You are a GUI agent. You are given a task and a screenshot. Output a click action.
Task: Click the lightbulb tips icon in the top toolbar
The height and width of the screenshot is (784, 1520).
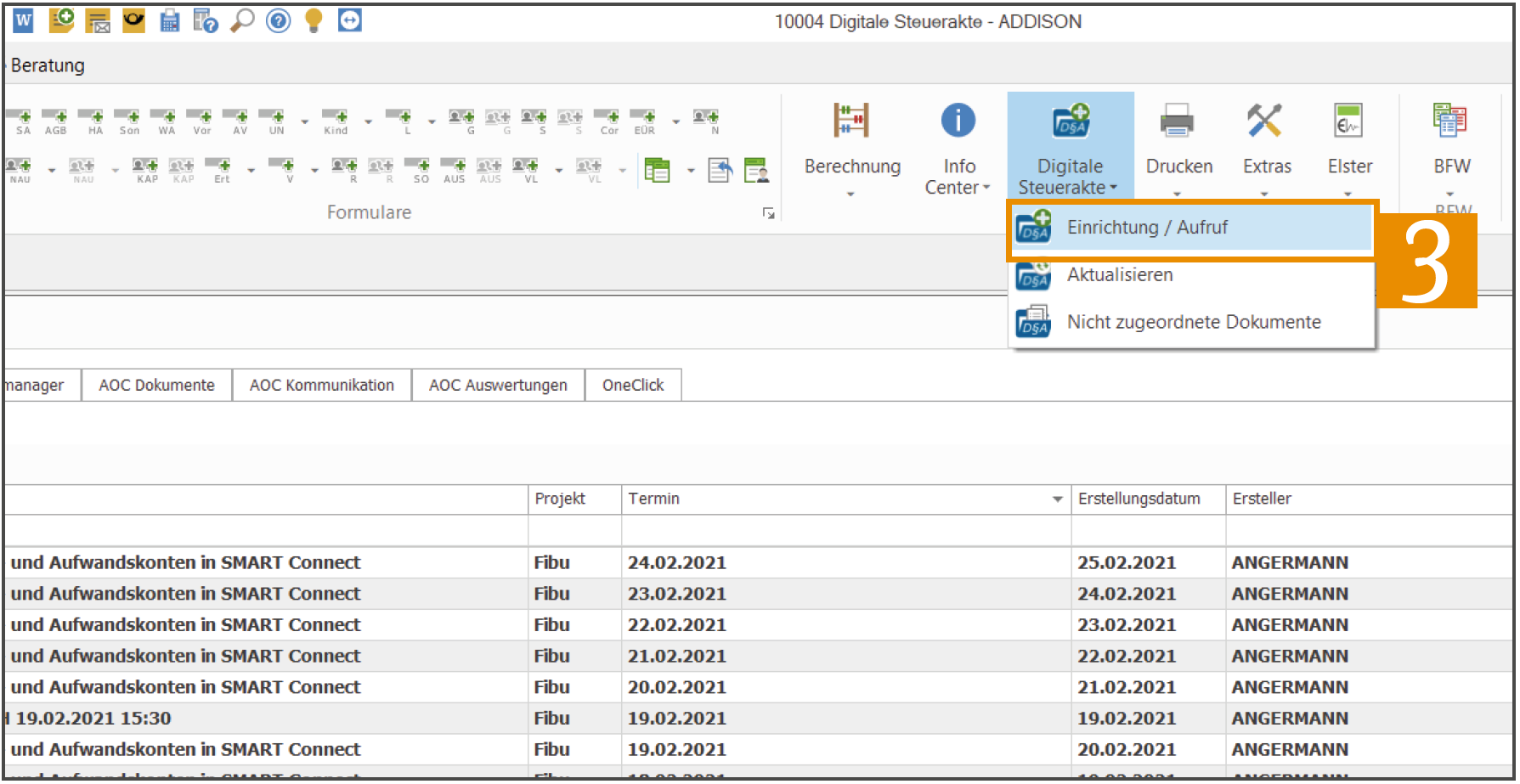(314, 20)
